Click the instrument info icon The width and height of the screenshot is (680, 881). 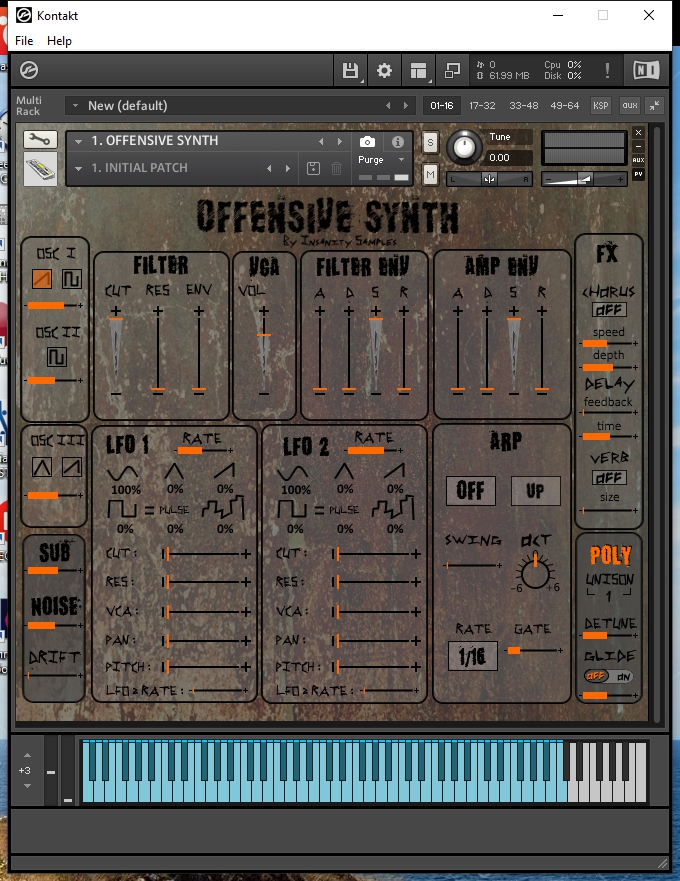(x=398, y=142)
